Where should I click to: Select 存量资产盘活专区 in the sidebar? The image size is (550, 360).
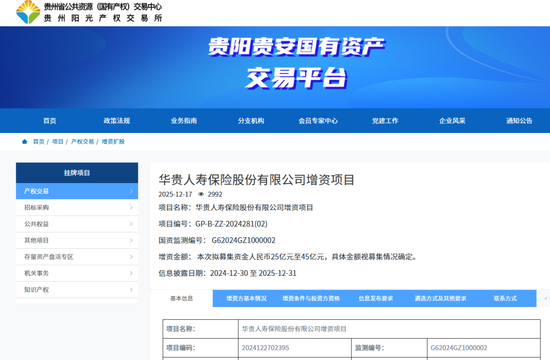click(77, 257)
